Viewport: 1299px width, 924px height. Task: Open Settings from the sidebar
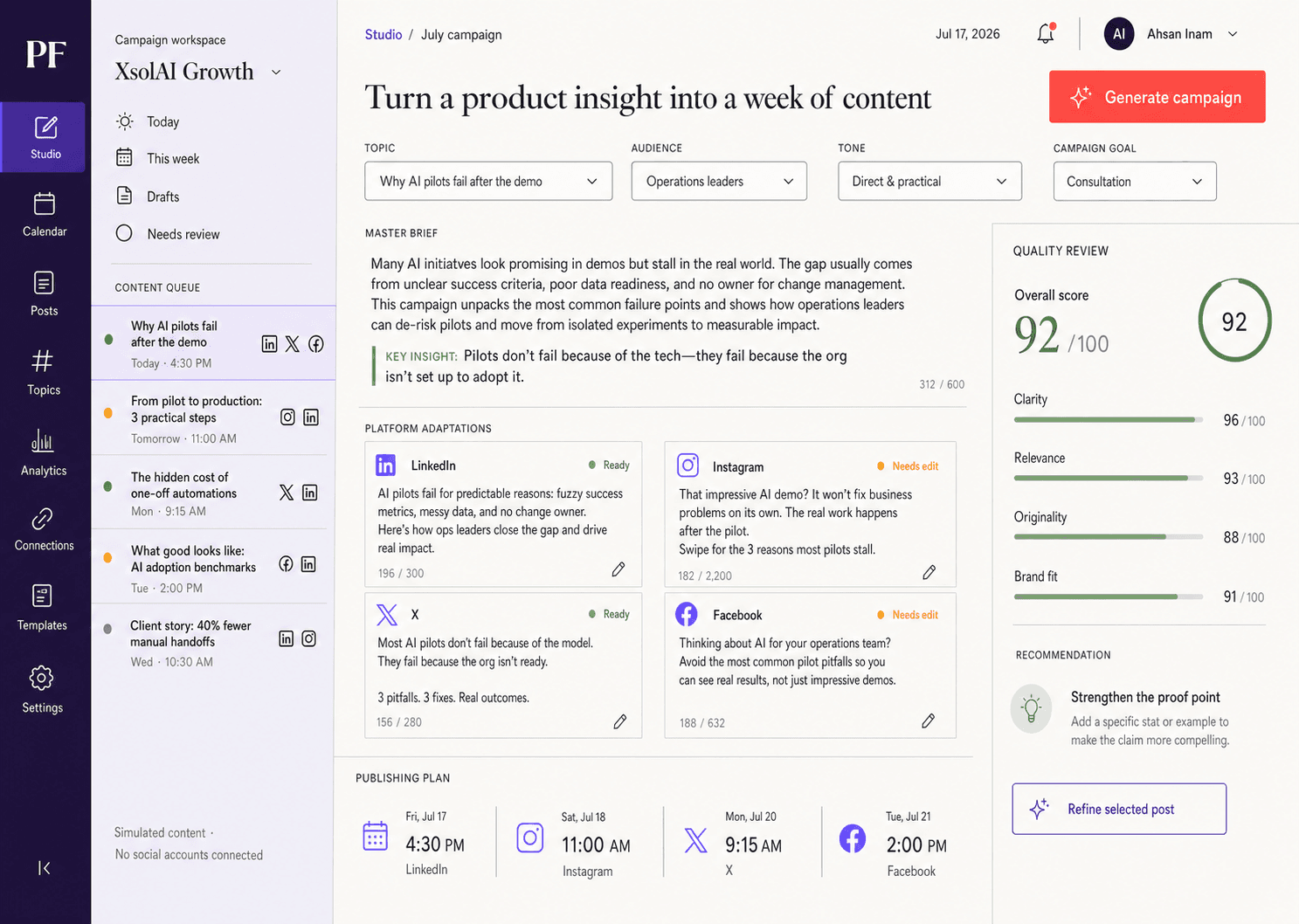point(43,690)
